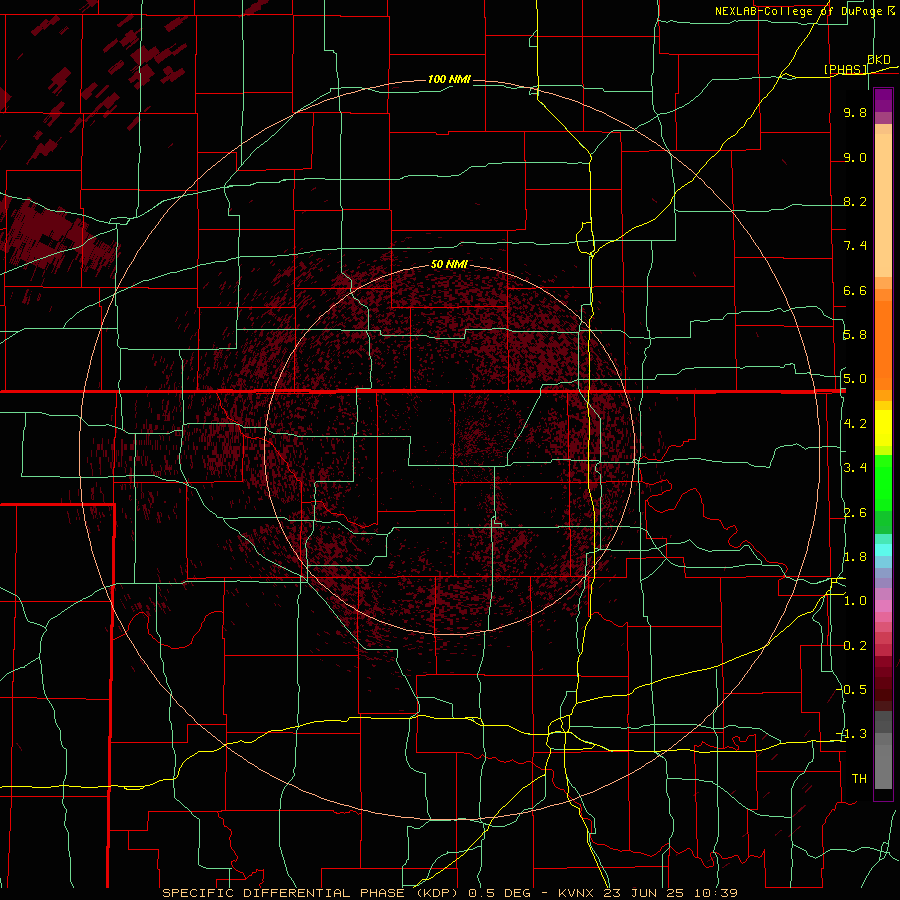This screenshot has height=900, width=900.
Task: Click the "100 NMI" range ring label
Action: tap(449, 79)
